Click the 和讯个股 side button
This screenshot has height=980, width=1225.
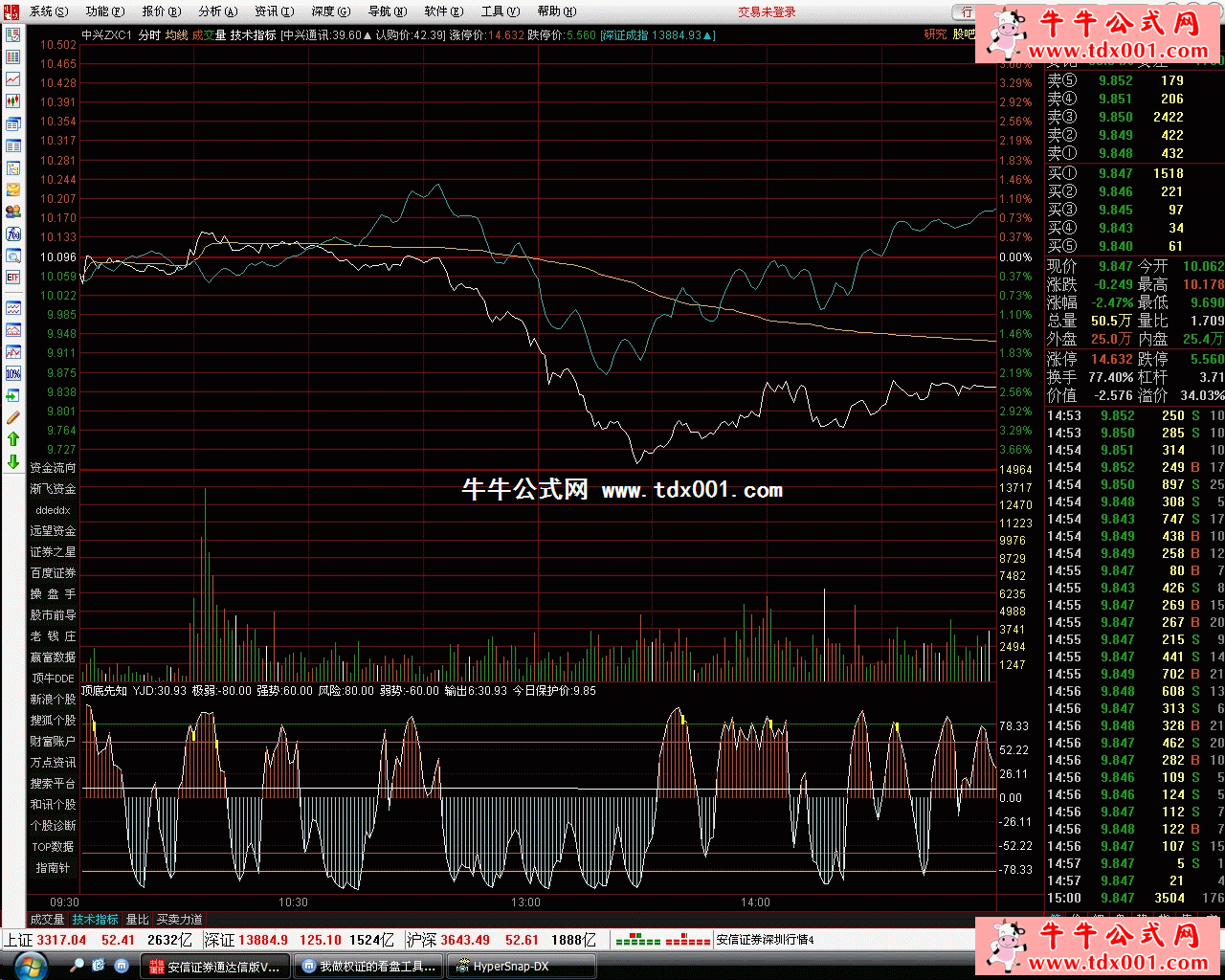[x=53, y=805]
